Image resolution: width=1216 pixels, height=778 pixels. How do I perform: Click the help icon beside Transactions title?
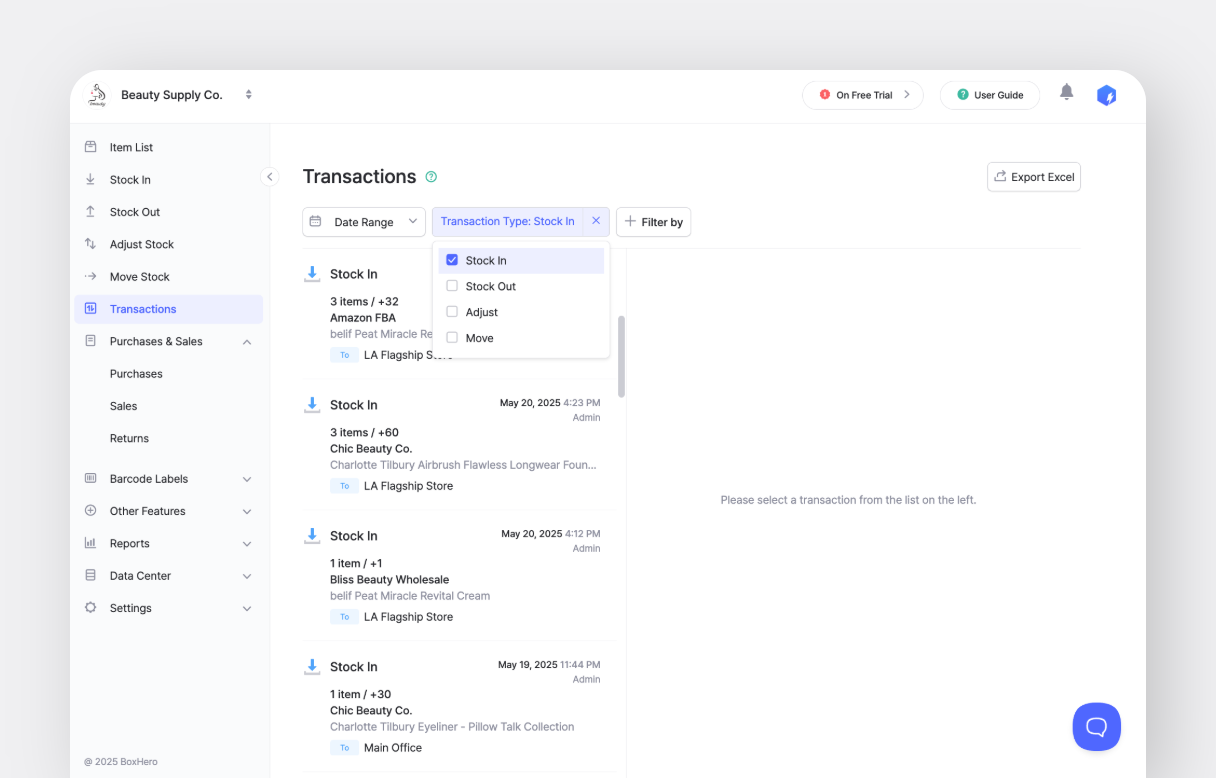tap(431, 177)
